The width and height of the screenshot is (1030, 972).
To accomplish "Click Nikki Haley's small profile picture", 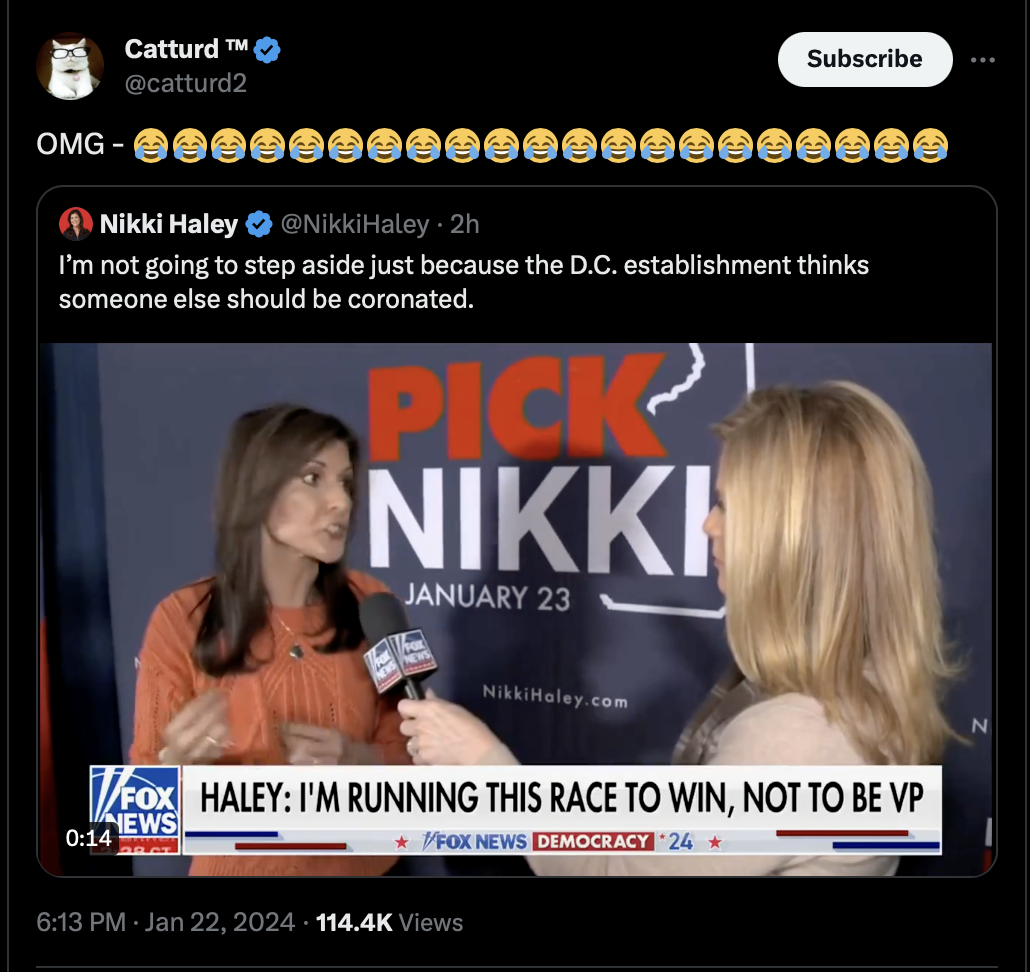I will point(76,224).
